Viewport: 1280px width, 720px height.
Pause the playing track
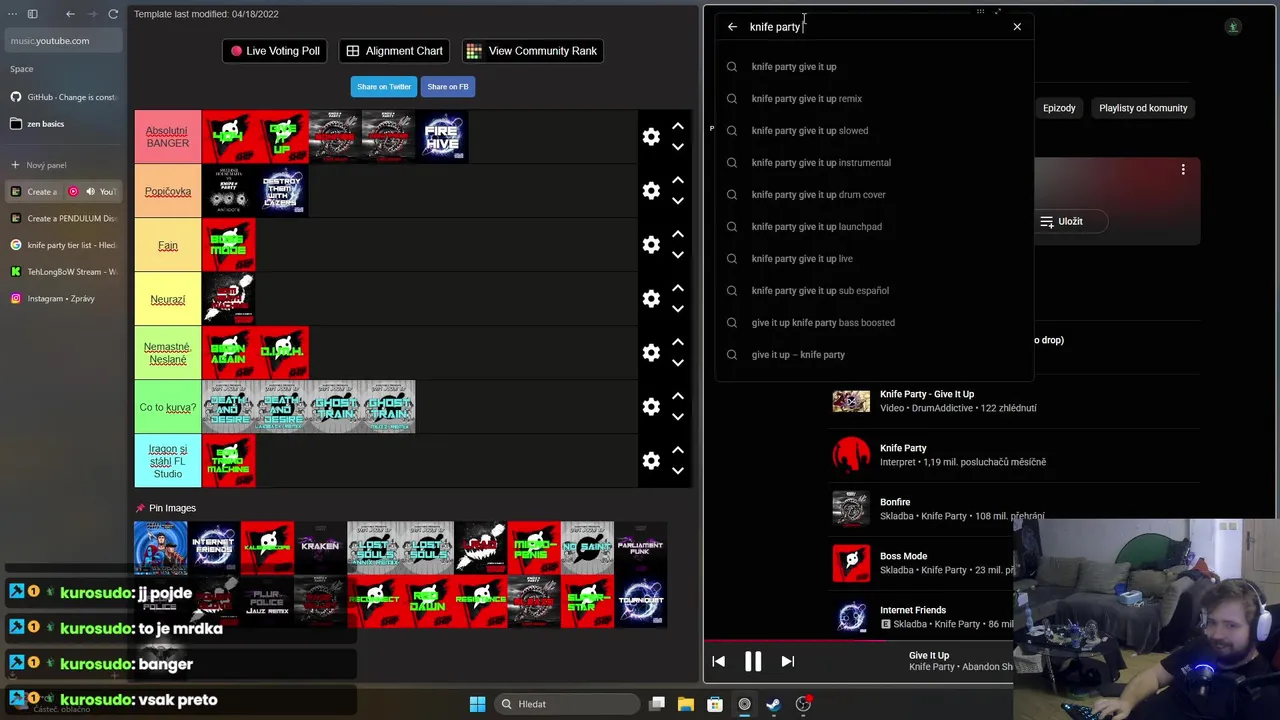pyautogui.click(x=753, y=661)
